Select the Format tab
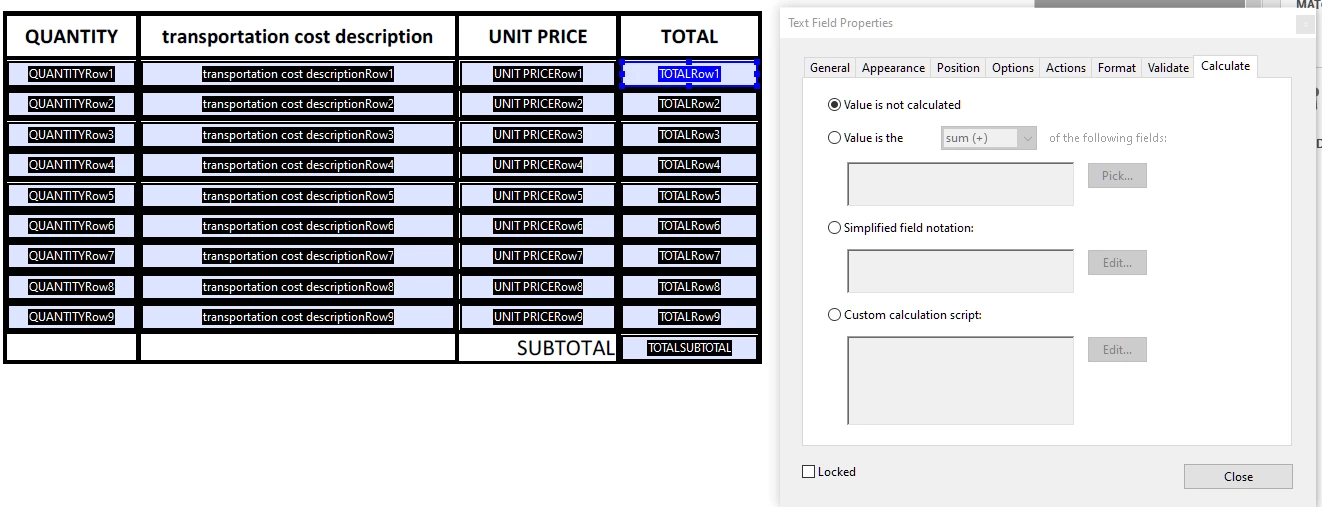Screen dimensions: 1322x507 pos(1116,68)
